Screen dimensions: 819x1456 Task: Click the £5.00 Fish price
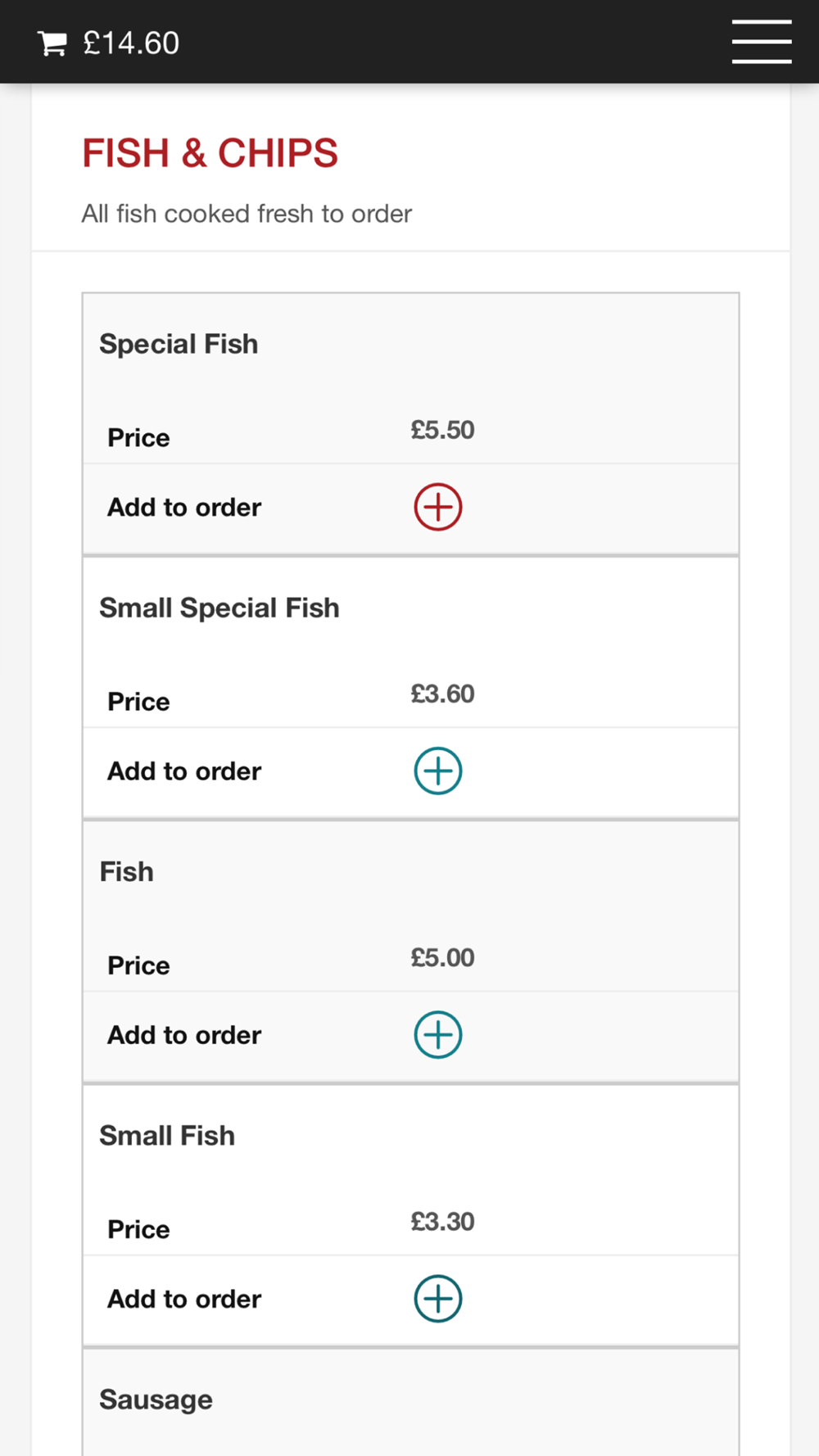[x=442, y=957]
